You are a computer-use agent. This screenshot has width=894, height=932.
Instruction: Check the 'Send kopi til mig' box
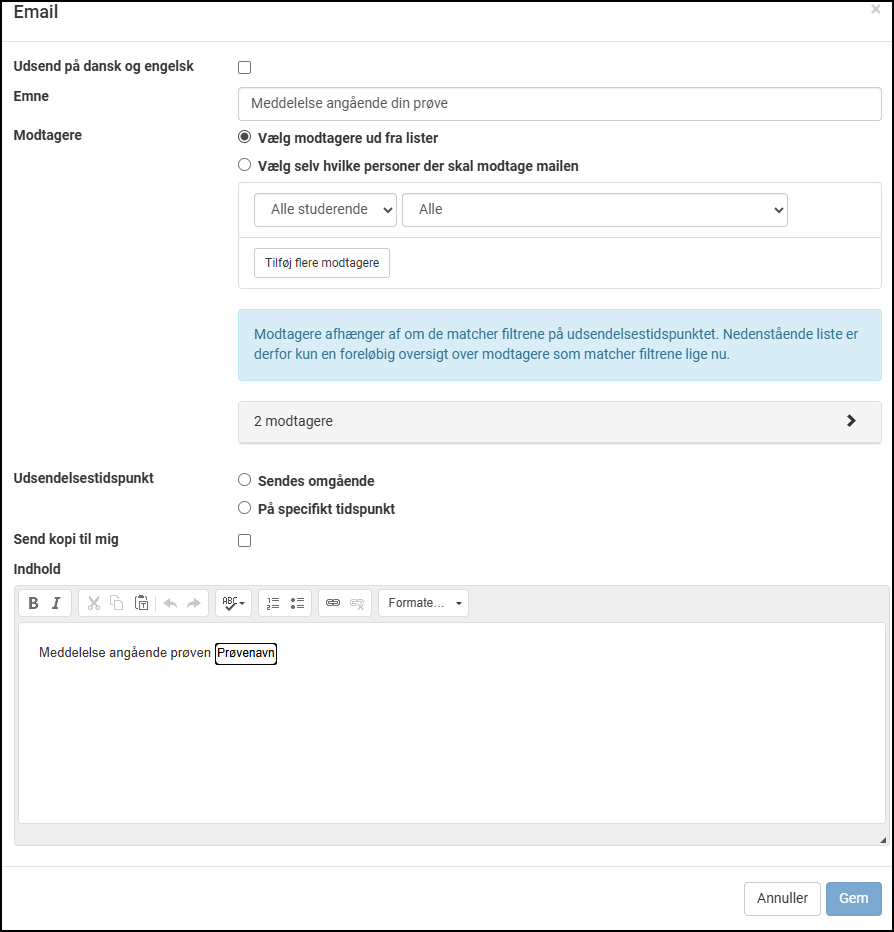click(x=245, y=541)
